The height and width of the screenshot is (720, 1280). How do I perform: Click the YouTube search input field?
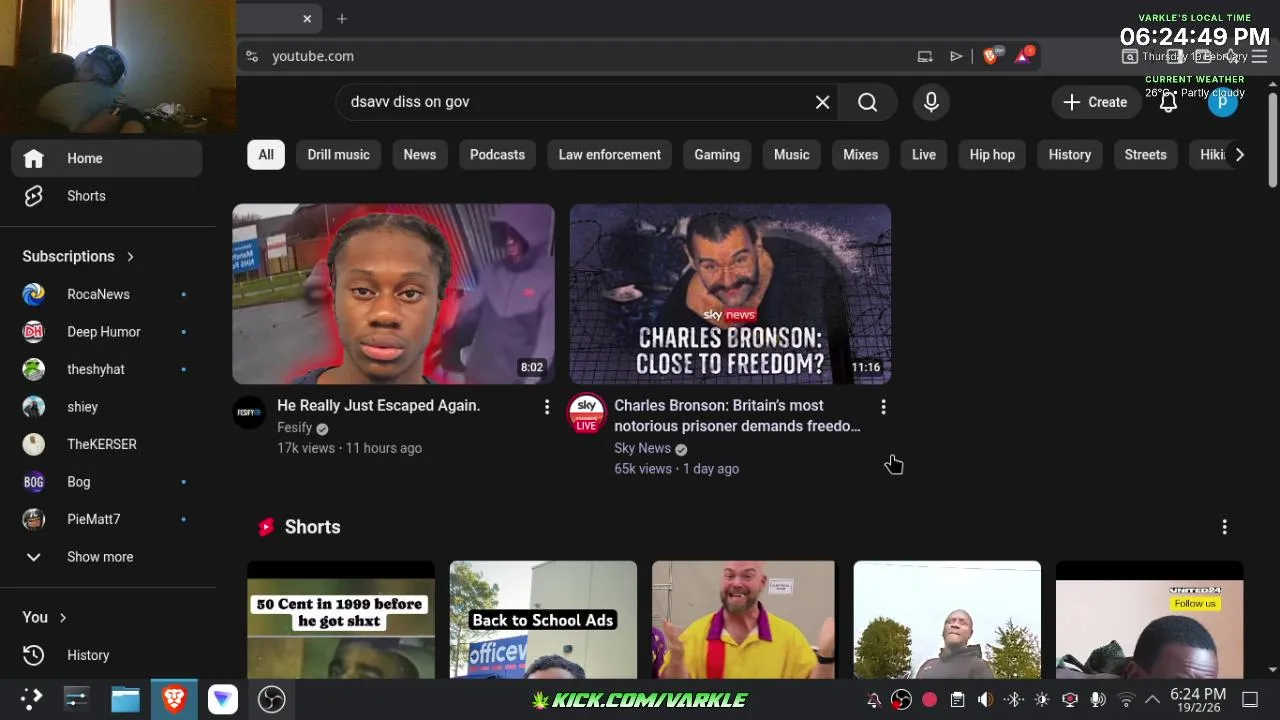tap(575, 102)
